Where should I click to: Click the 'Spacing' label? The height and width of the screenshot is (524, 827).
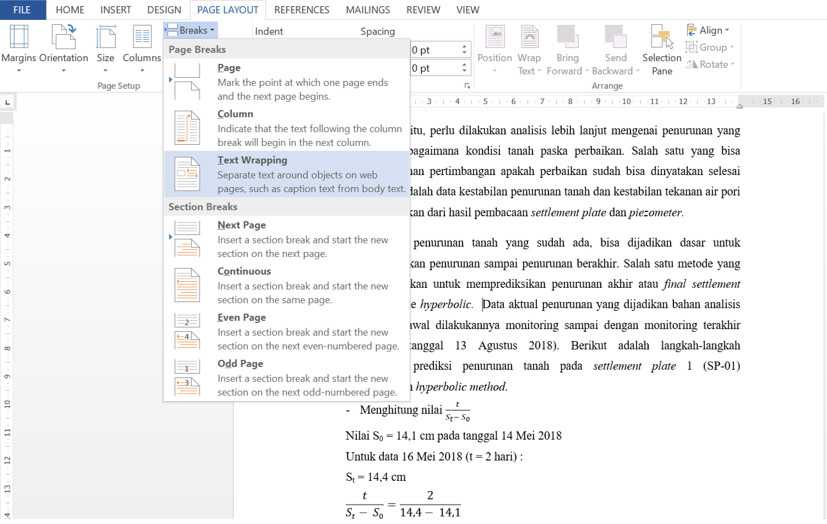click(x=378, y=32)
